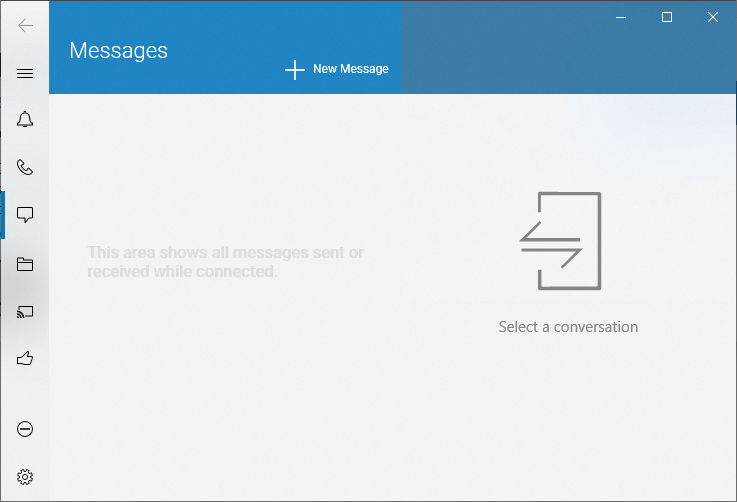
Task: Click the disconnect minus-circle icon
Action: (x=25, y=429)
